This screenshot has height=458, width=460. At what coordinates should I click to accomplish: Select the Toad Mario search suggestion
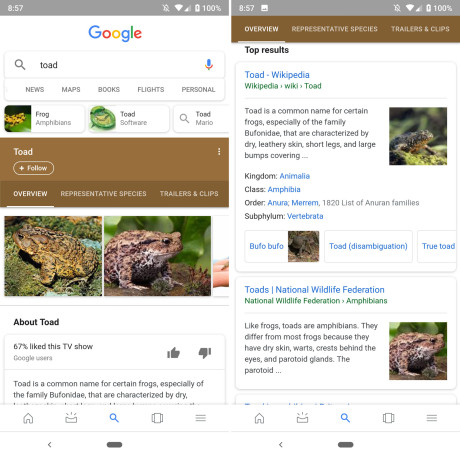tap(201, 118)
